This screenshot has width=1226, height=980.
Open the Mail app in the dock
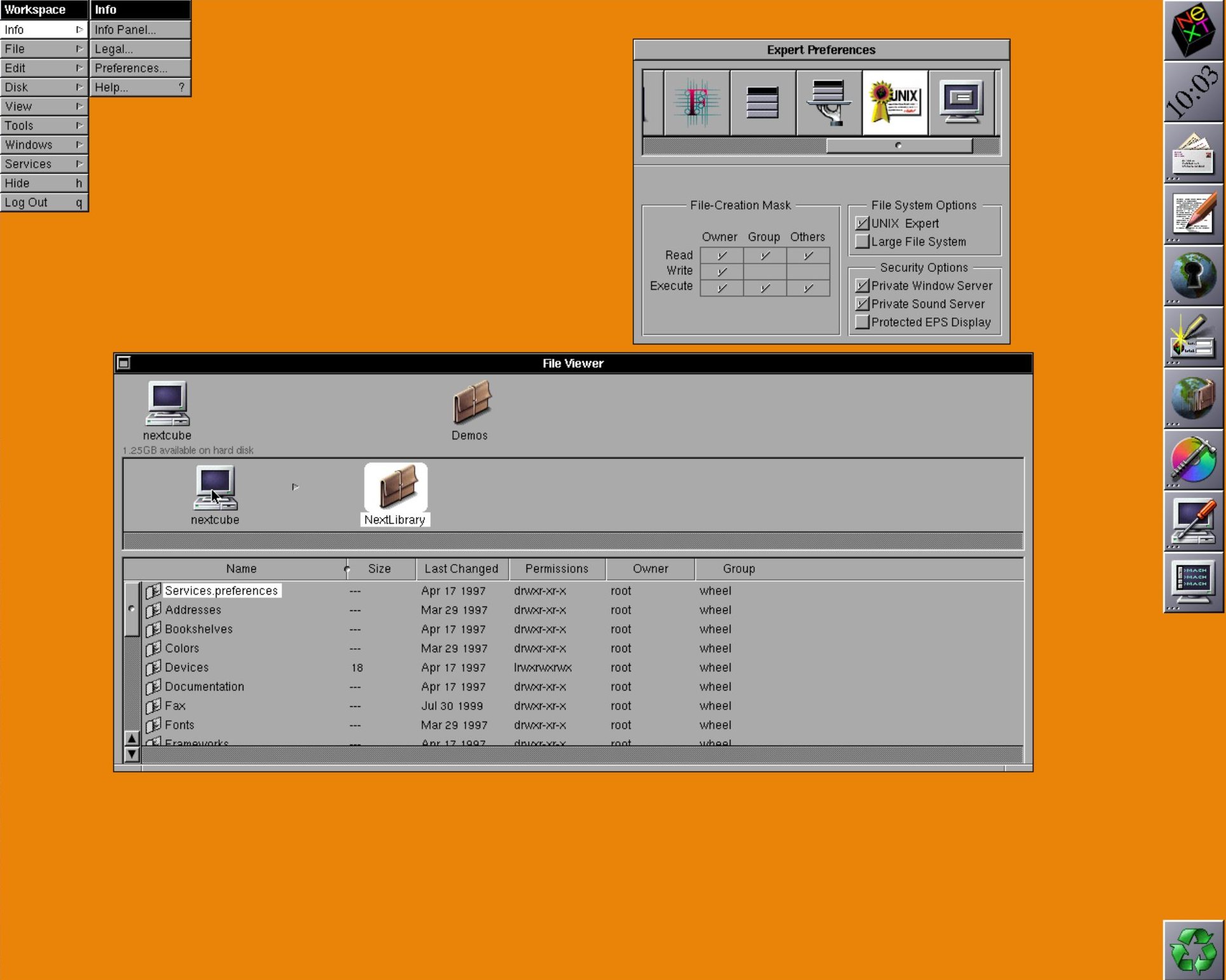click(x=1192, y=153)
